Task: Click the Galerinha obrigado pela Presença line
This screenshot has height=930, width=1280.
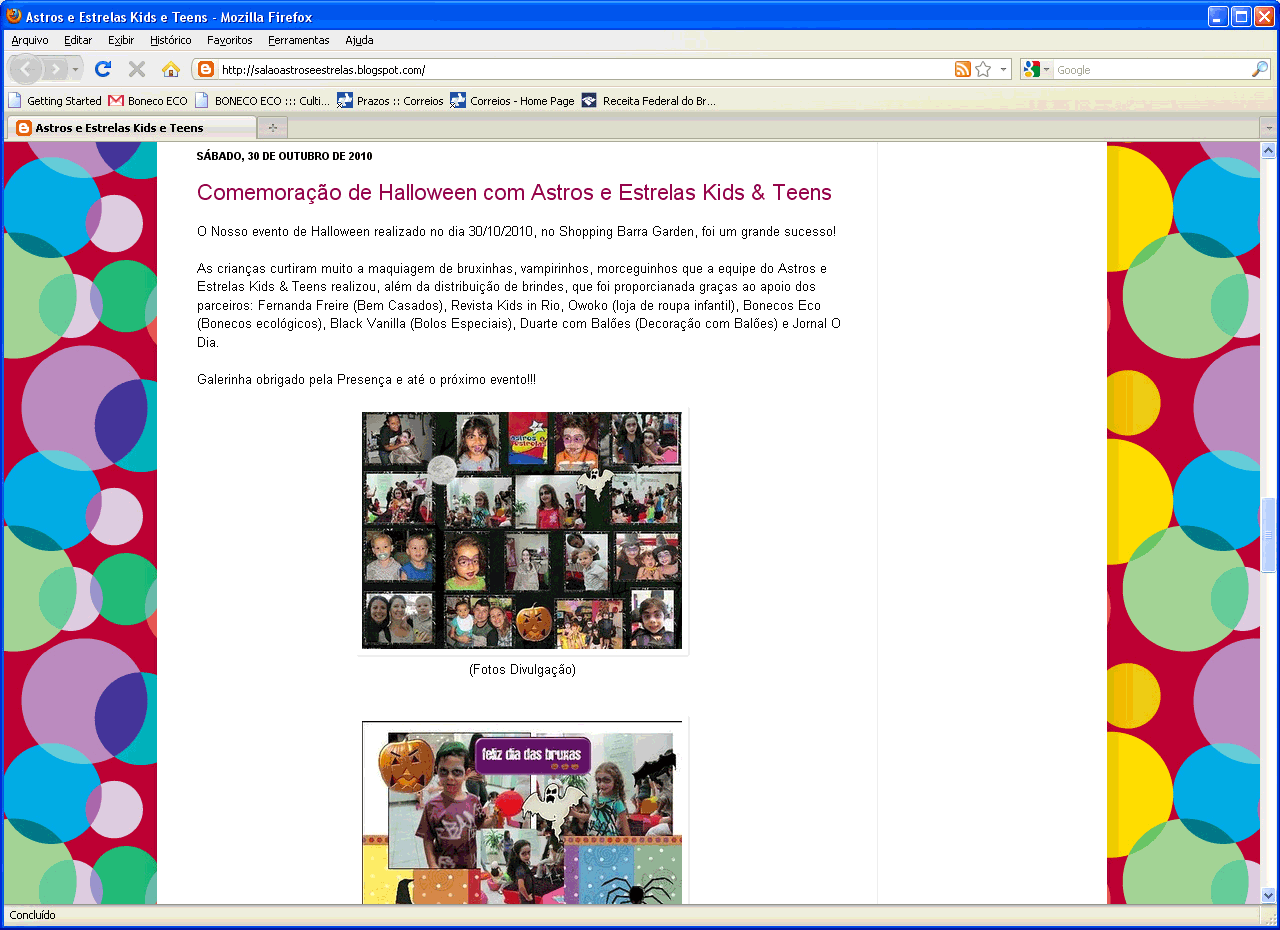Action: [366, 380]
